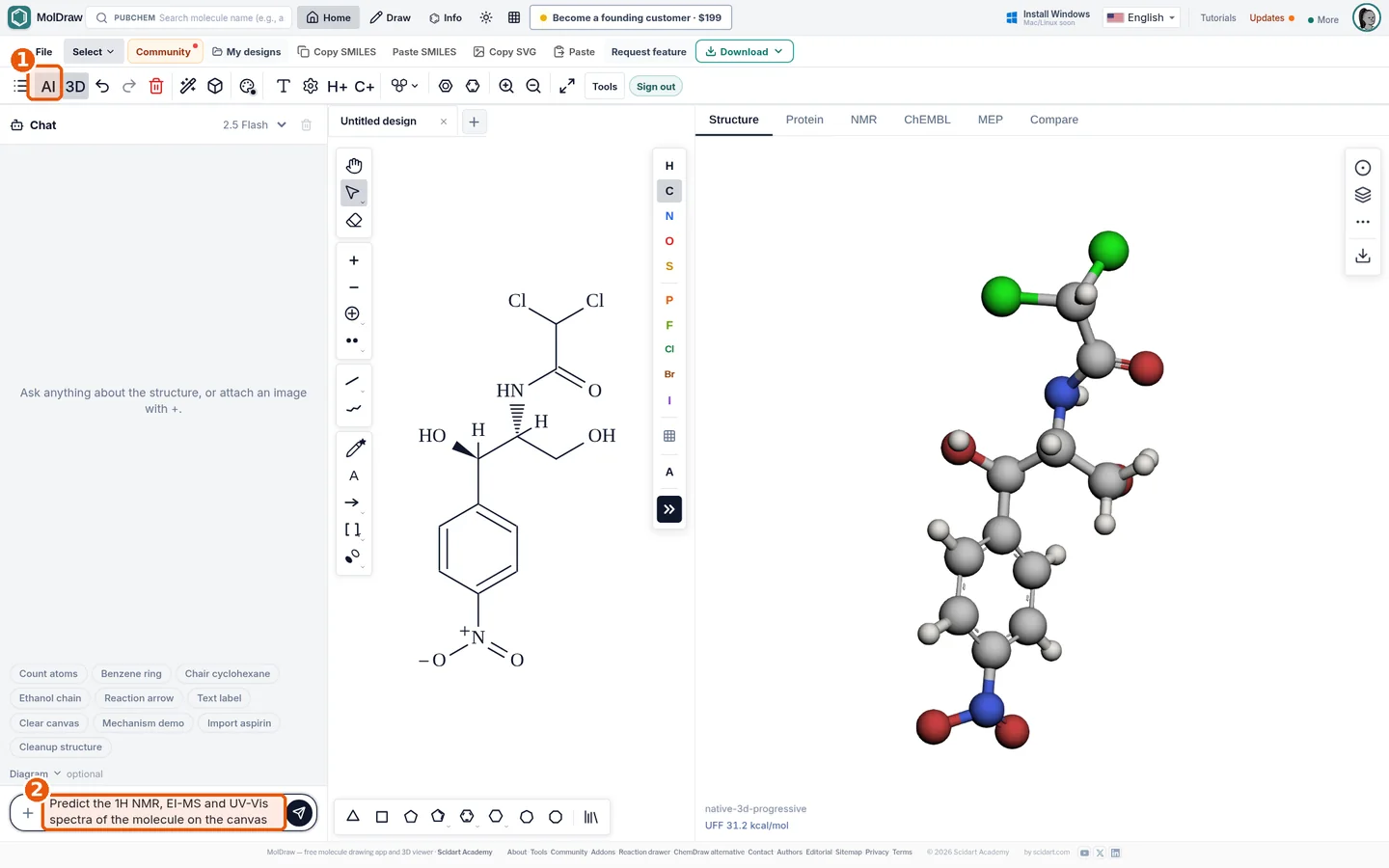
Task: Select the nitrogen N element swatch
Action: click(x=669, y=216)
